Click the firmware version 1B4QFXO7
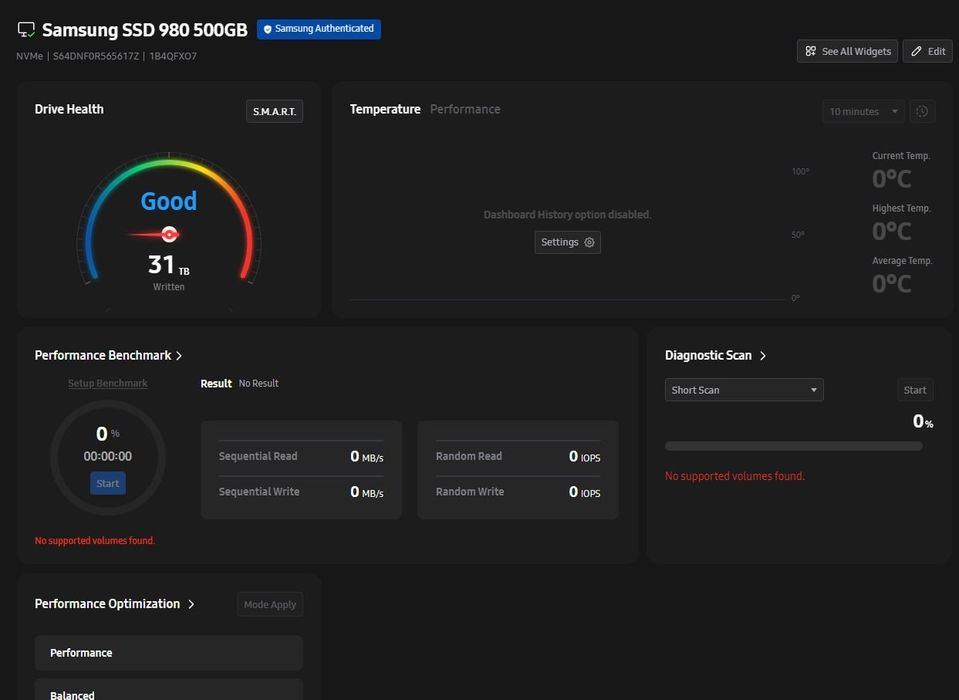The height and width of the screenshot is (700, 959). (173, 56)
